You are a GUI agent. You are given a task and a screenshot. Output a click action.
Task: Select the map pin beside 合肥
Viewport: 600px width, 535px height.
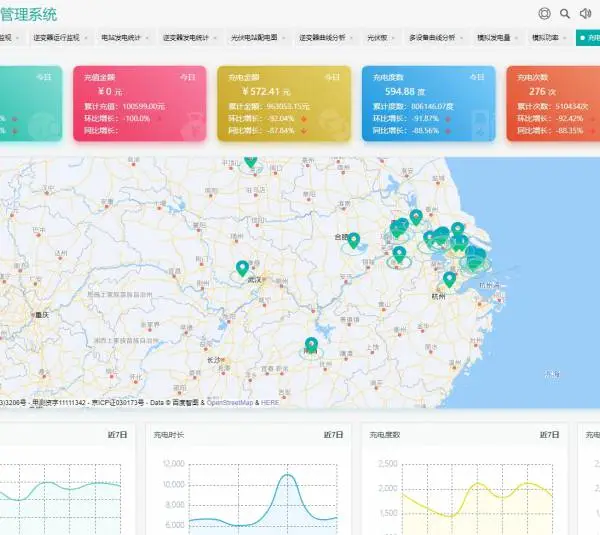tap(354, 240)
